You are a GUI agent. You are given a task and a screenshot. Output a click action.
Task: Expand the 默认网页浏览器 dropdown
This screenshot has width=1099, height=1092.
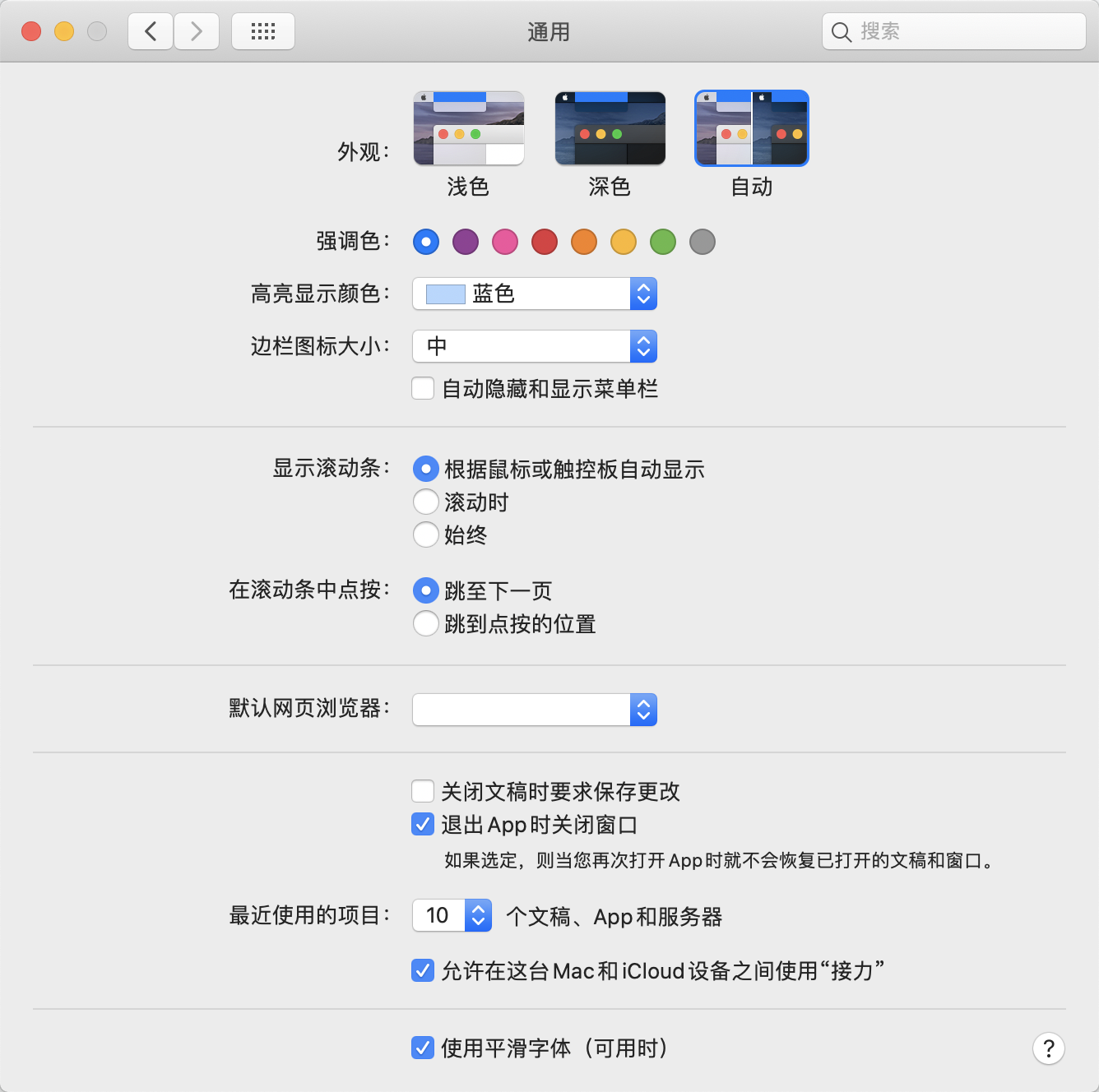coord(535,710)
